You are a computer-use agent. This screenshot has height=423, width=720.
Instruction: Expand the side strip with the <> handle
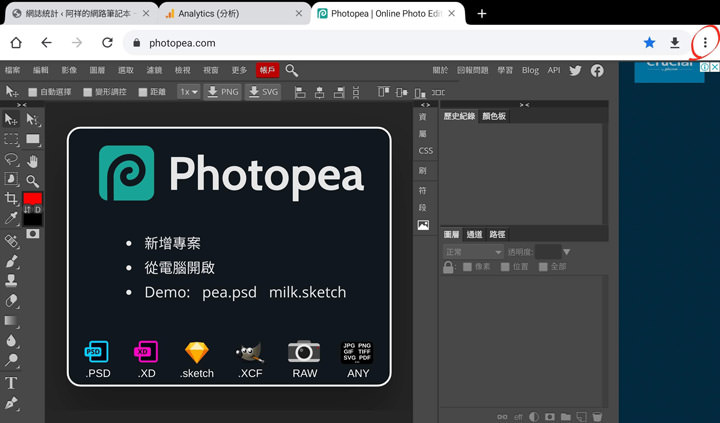click(425, 105)
